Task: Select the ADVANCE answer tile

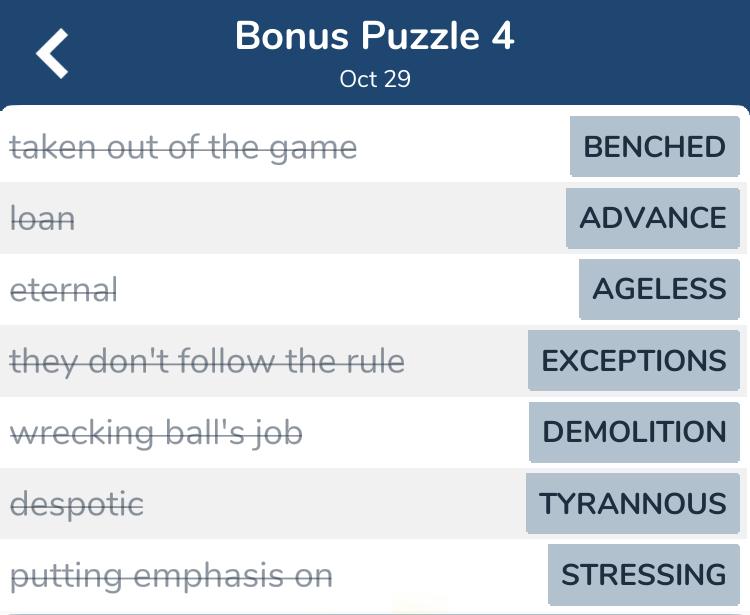Action: [653, 218]
